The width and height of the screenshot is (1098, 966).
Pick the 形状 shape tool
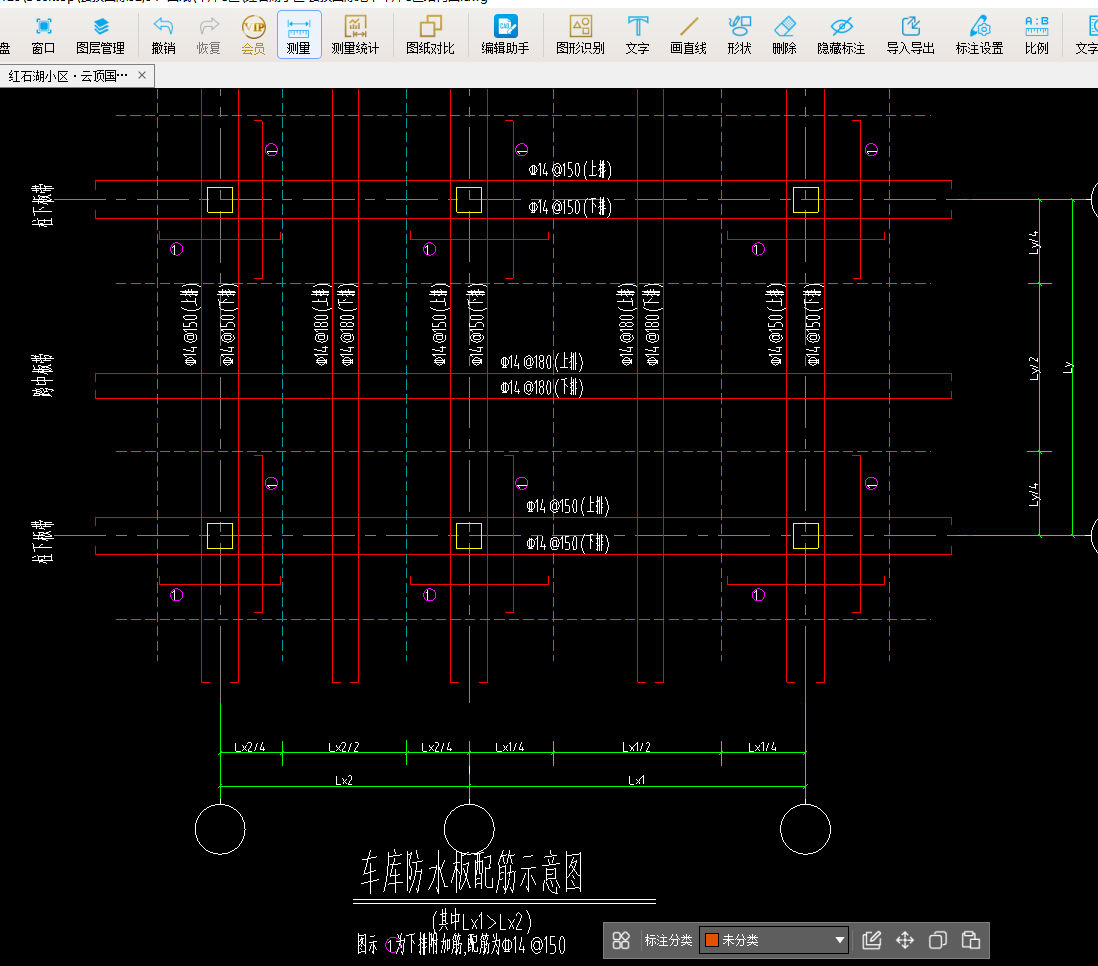(739, 36)
